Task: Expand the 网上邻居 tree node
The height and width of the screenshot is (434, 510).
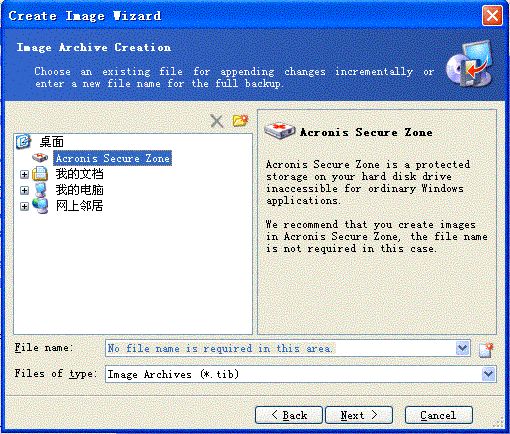Action: click(24, 207)
